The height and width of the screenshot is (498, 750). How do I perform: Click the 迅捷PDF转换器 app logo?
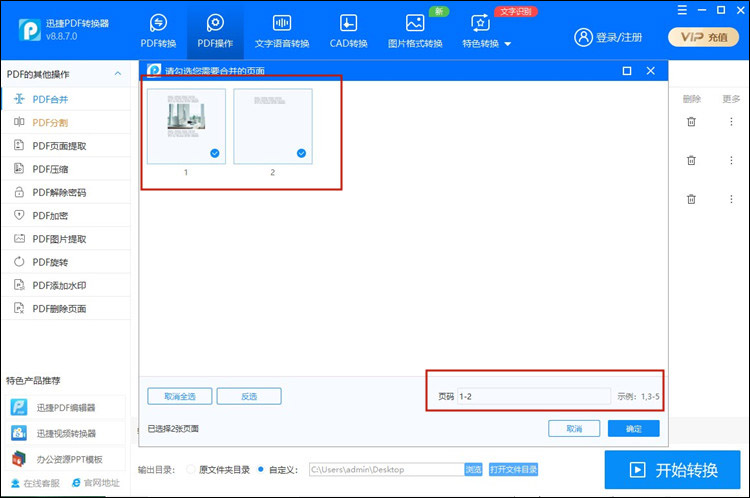pos(30,30)
